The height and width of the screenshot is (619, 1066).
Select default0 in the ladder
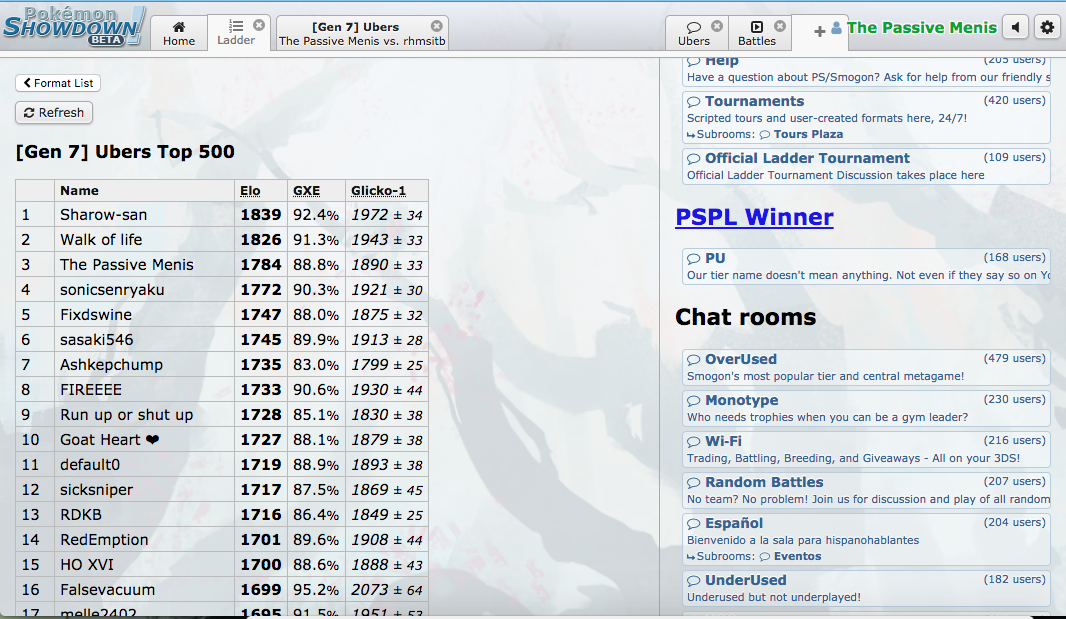pyautogui.click(x=90, y=465)
